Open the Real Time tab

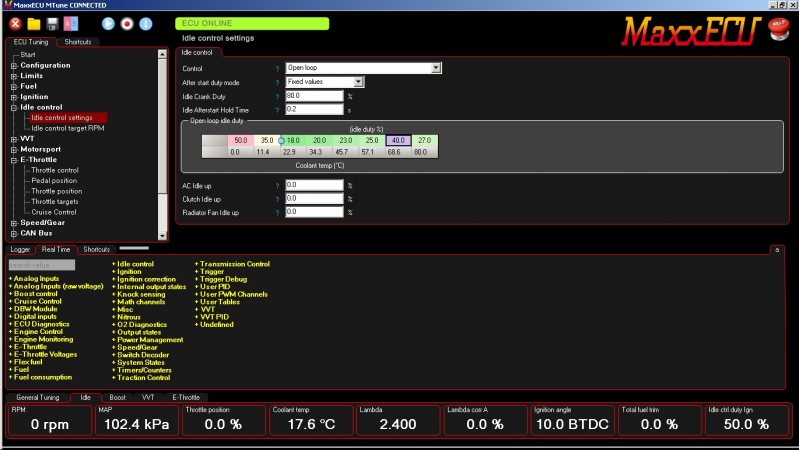pyautogui.click(x=56, y=249)
